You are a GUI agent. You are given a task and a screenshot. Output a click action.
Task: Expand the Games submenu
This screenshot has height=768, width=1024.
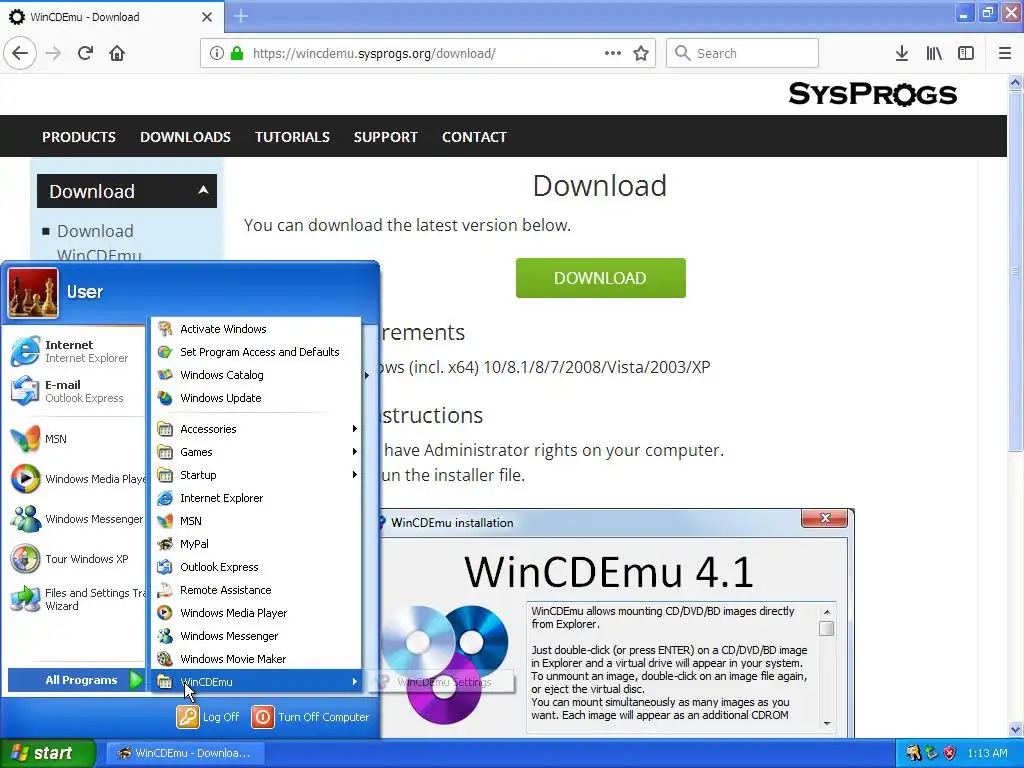255,452
